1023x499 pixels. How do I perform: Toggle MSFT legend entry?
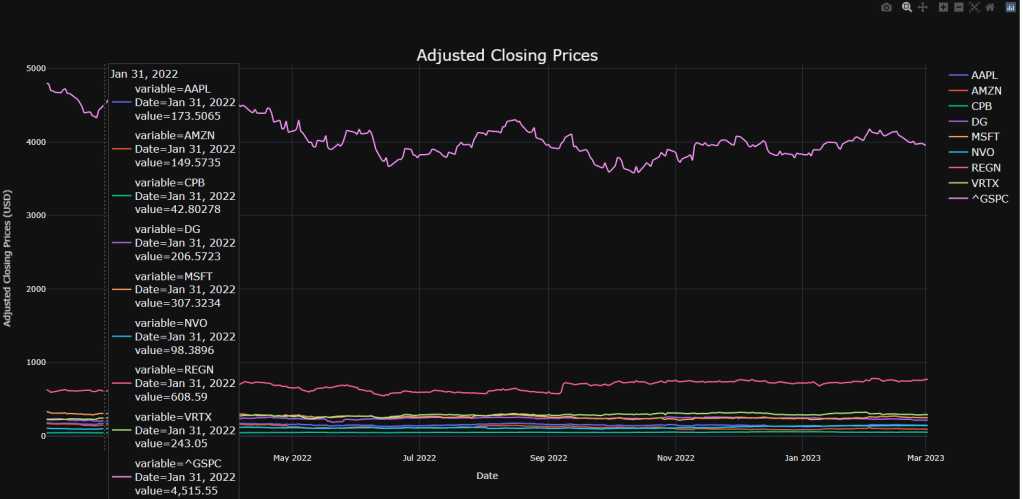[x=986, y=137]
